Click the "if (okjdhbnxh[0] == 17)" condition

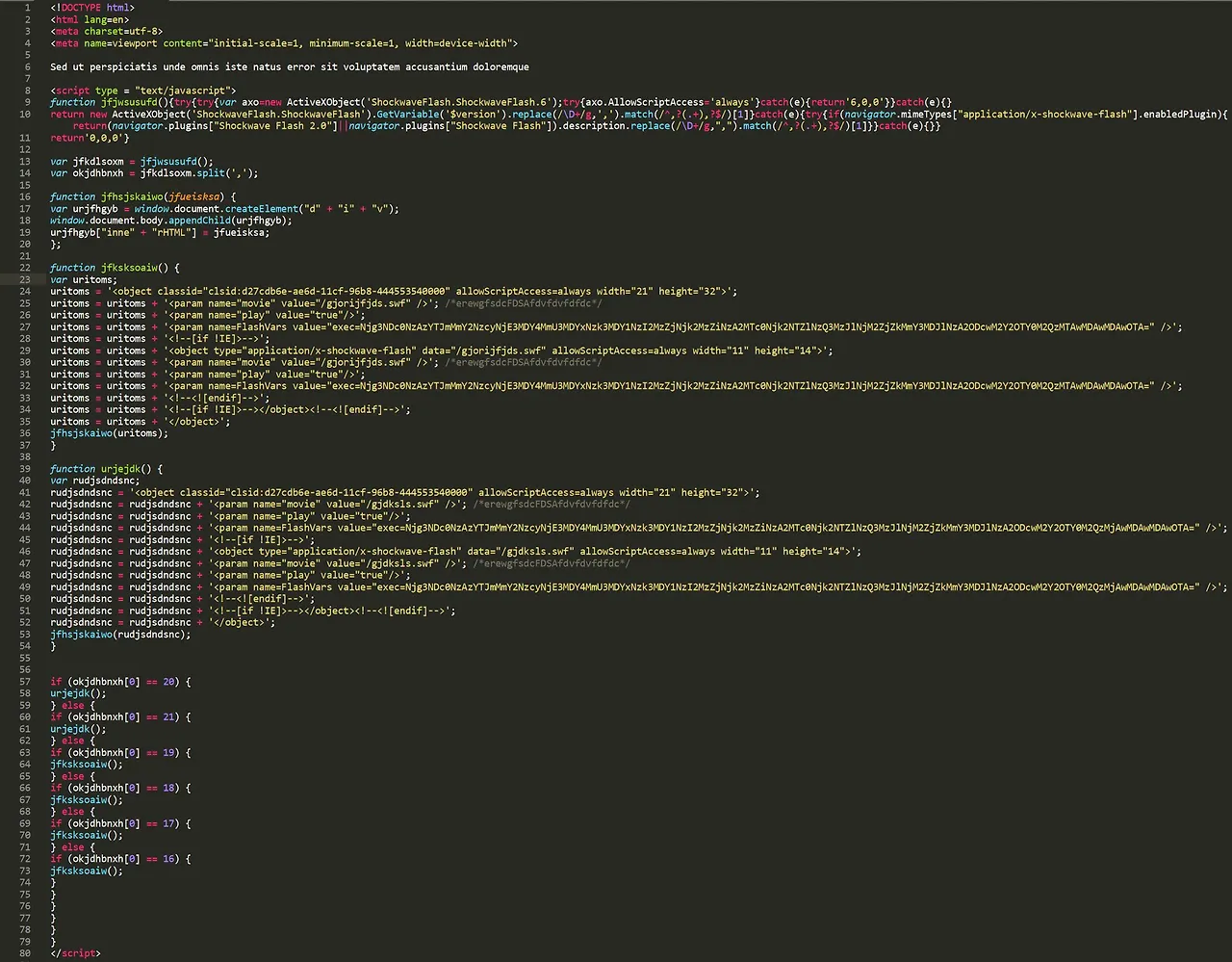point(120,823)
